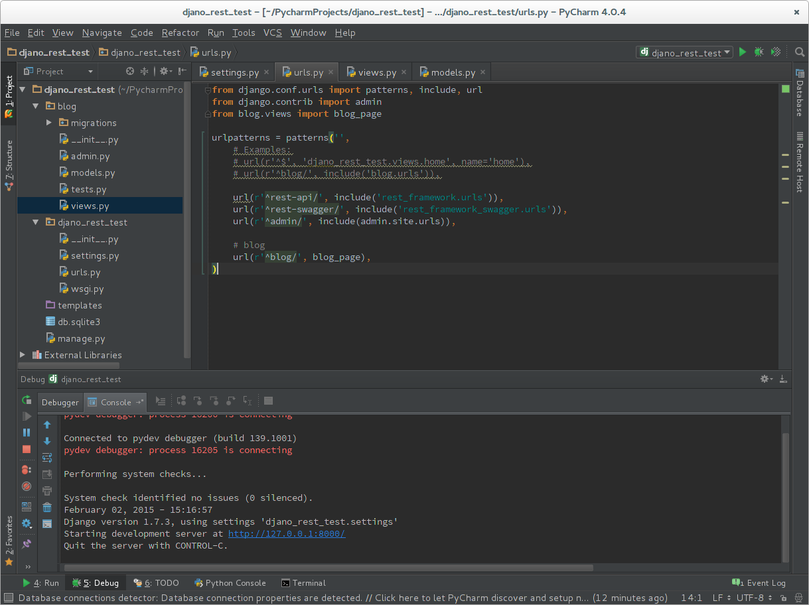Hide the Project panel
The height and width of the screenshot is (605, 809).
click(181, 71)
